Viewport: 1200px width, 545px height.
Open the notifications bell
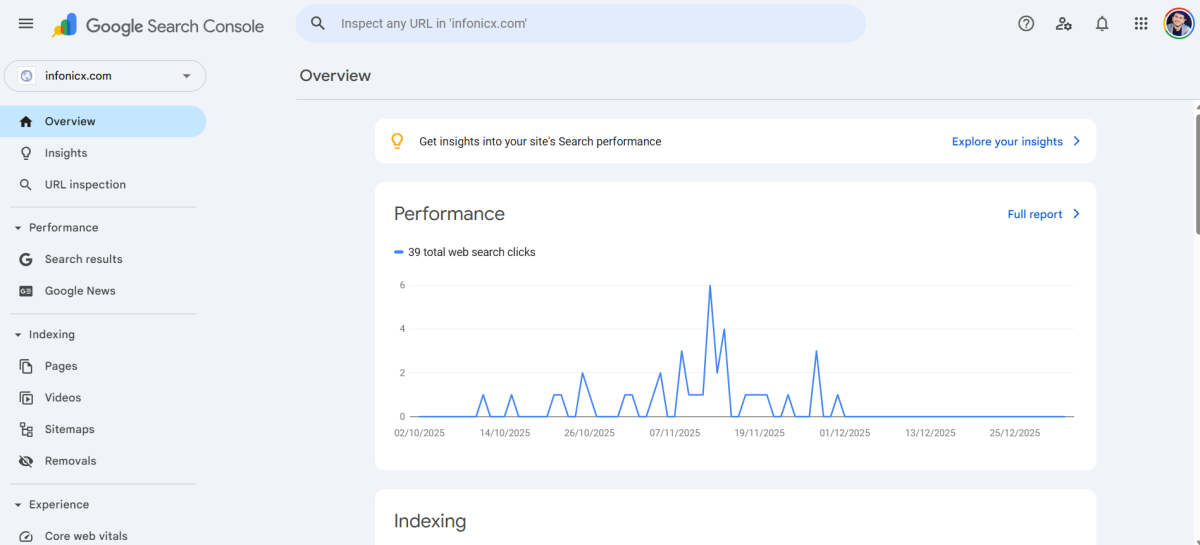tap(1102, 24)
